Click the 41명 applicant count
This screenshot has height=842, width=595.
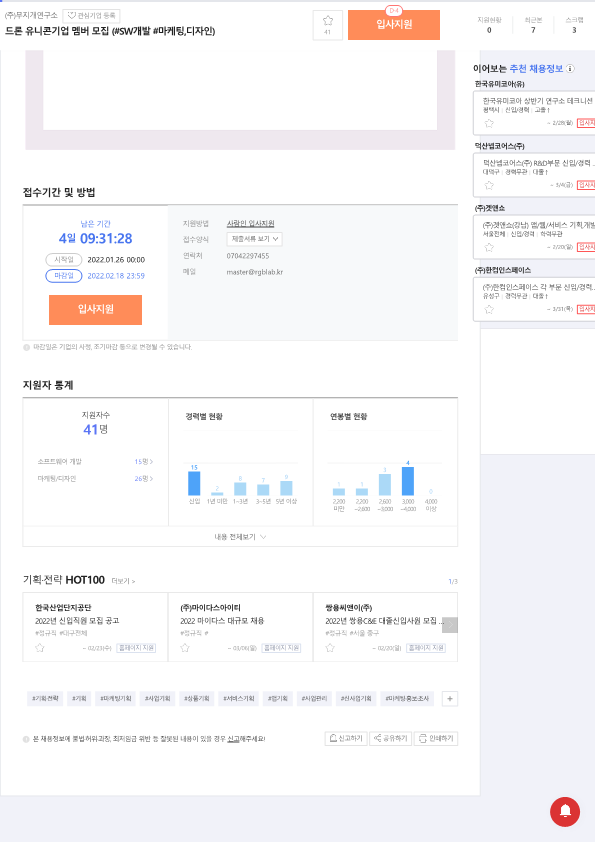[x=95, y=430]
